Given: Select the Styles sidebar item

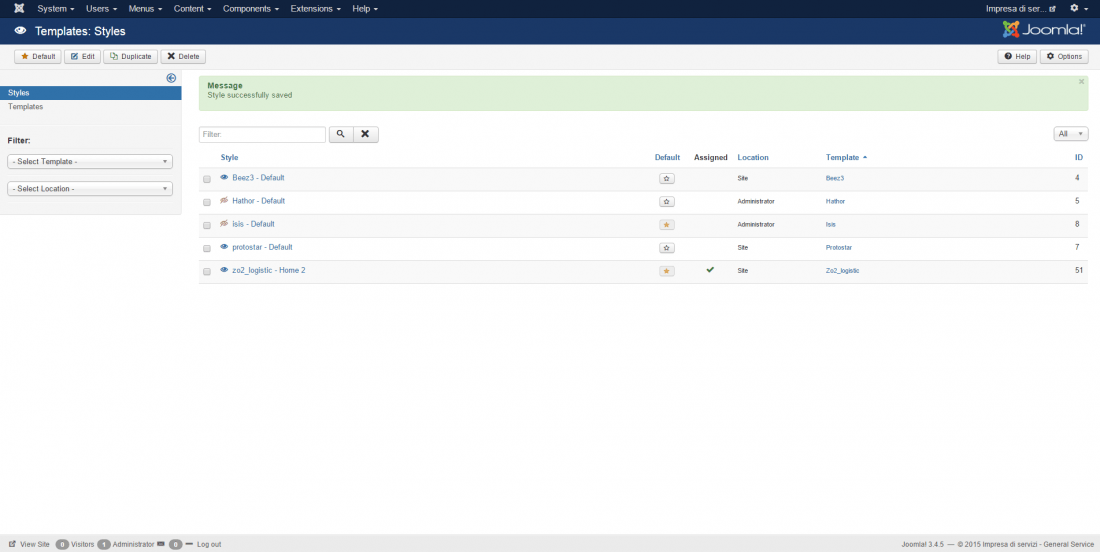Looking at the screenshot, I should (90, 93).
